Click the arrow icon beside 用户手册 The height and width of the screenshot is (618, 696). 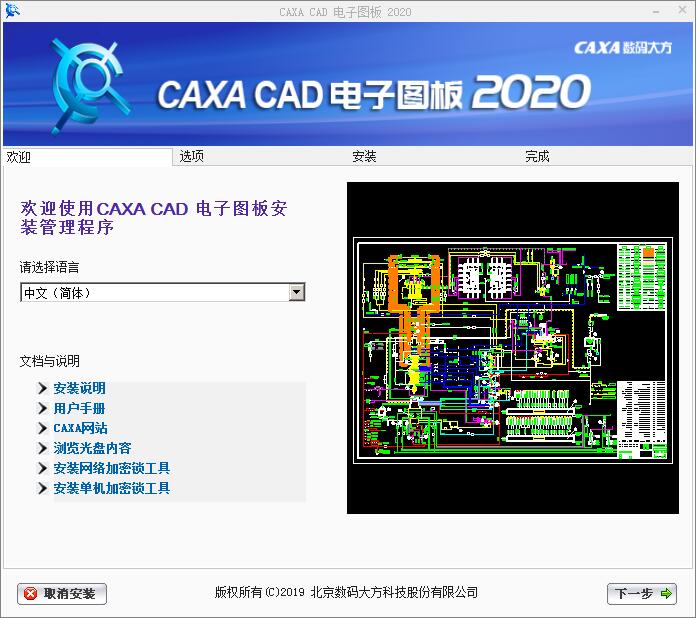point(43,408)
